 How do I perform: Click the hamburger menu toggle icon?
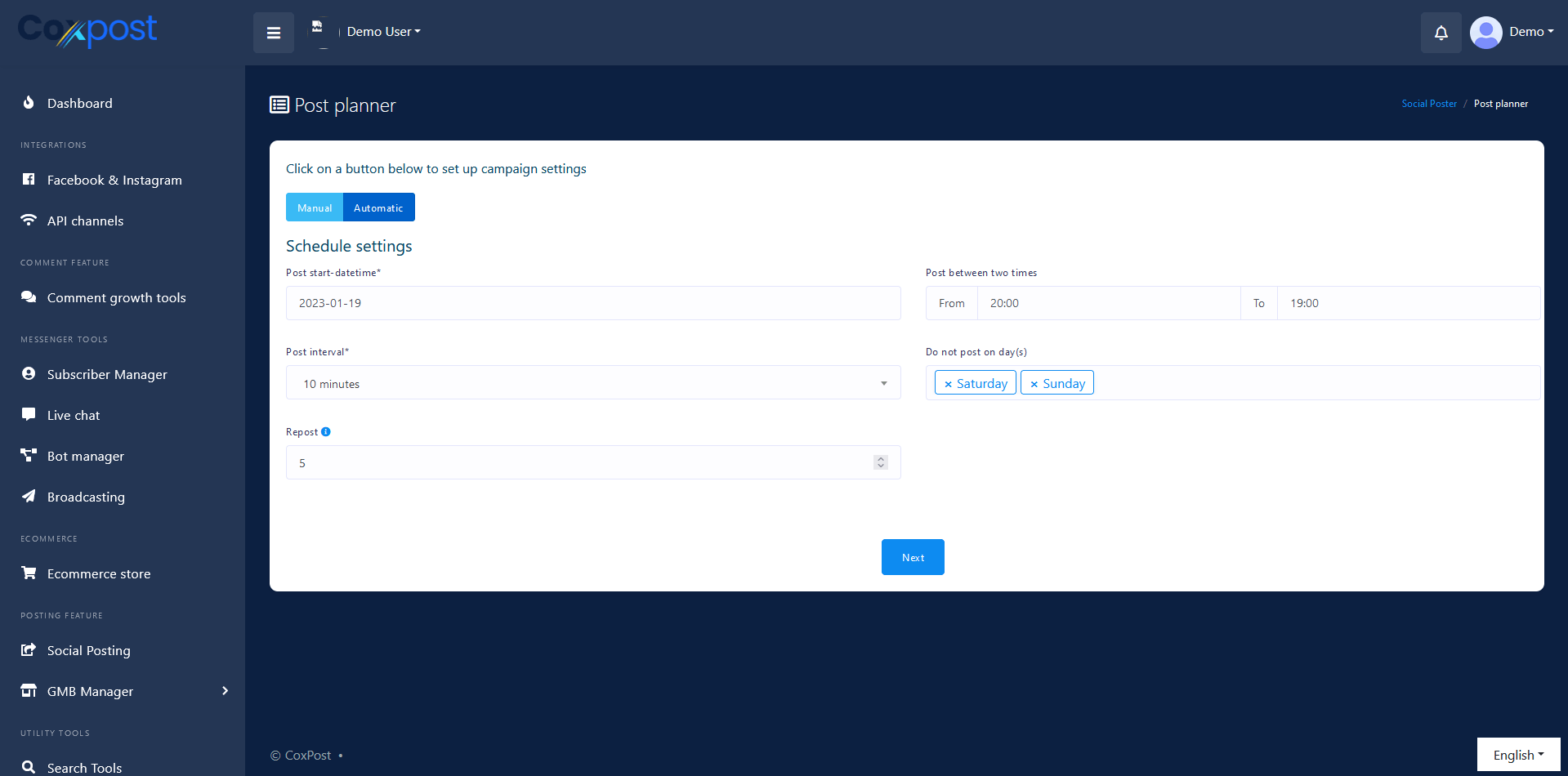274,33
